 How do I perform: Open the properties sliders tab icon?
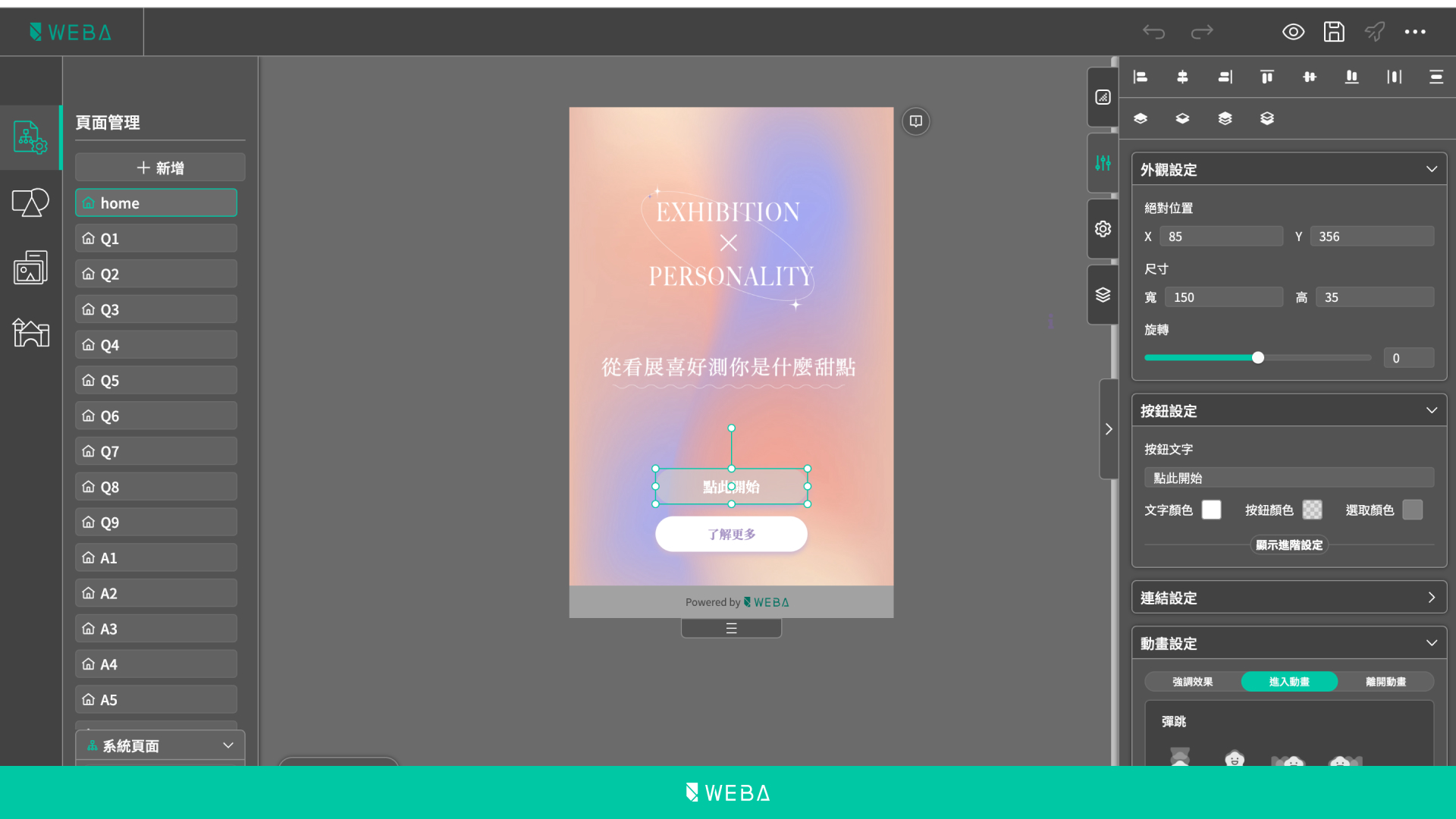pos(1103,162)
